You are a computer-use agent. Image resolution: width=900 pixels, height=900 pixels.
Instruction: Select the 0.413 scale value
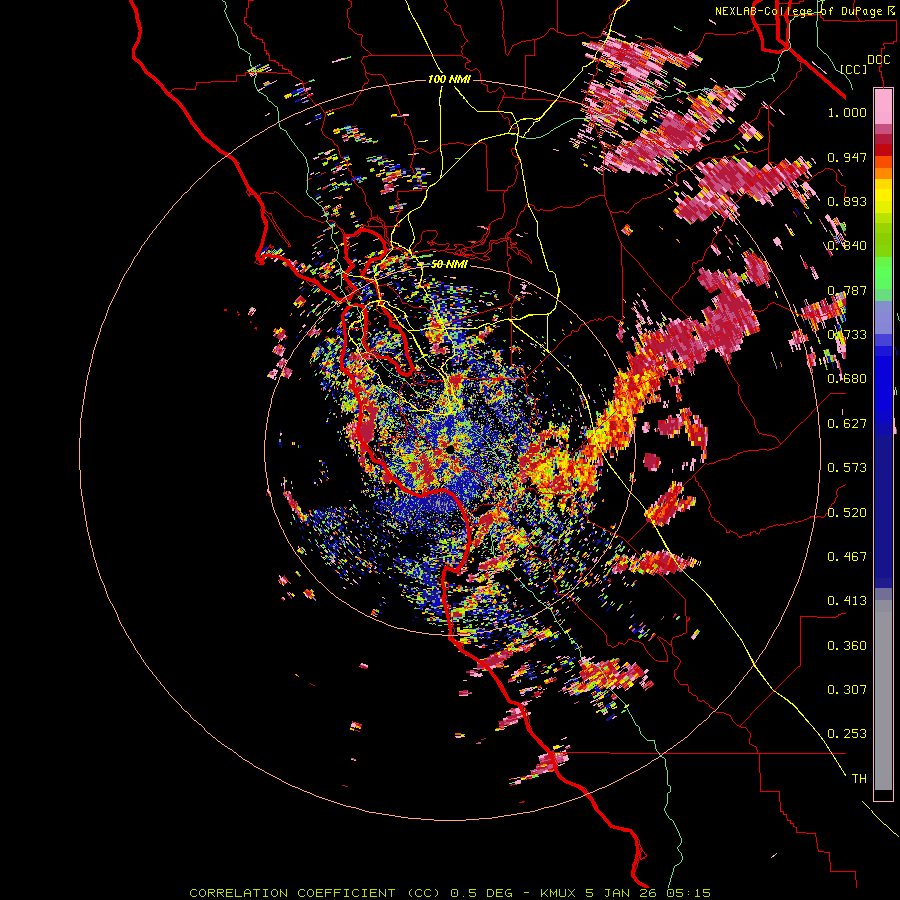coord(847,601)
